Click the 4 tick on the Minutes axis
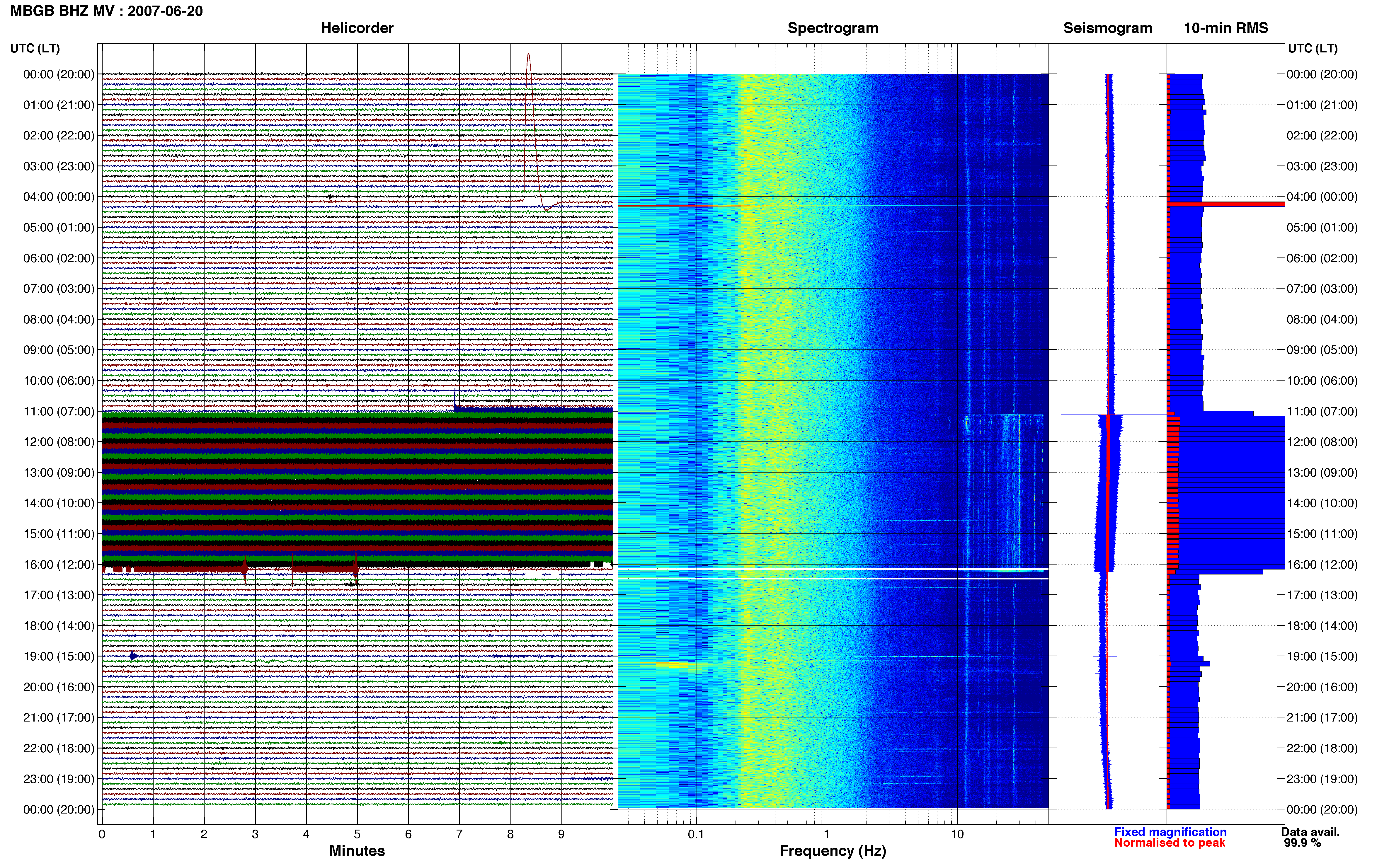This screenshot has height=868, width=1389. [x=306, y=834]
